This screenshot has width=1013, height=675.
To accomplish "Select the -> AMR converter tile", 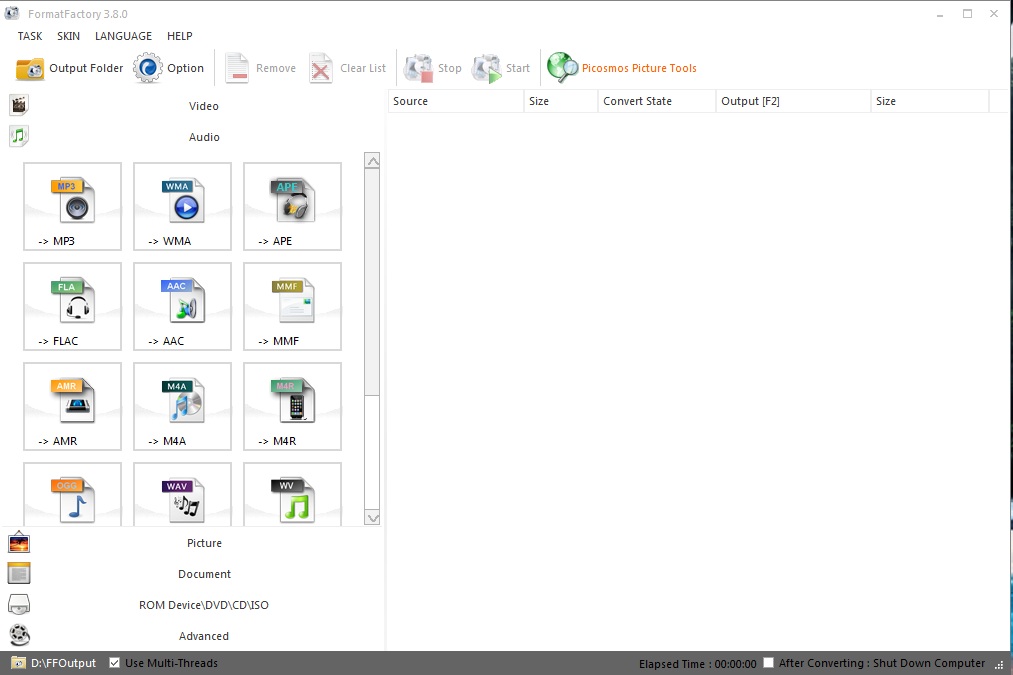I will (x=72, y=406).
